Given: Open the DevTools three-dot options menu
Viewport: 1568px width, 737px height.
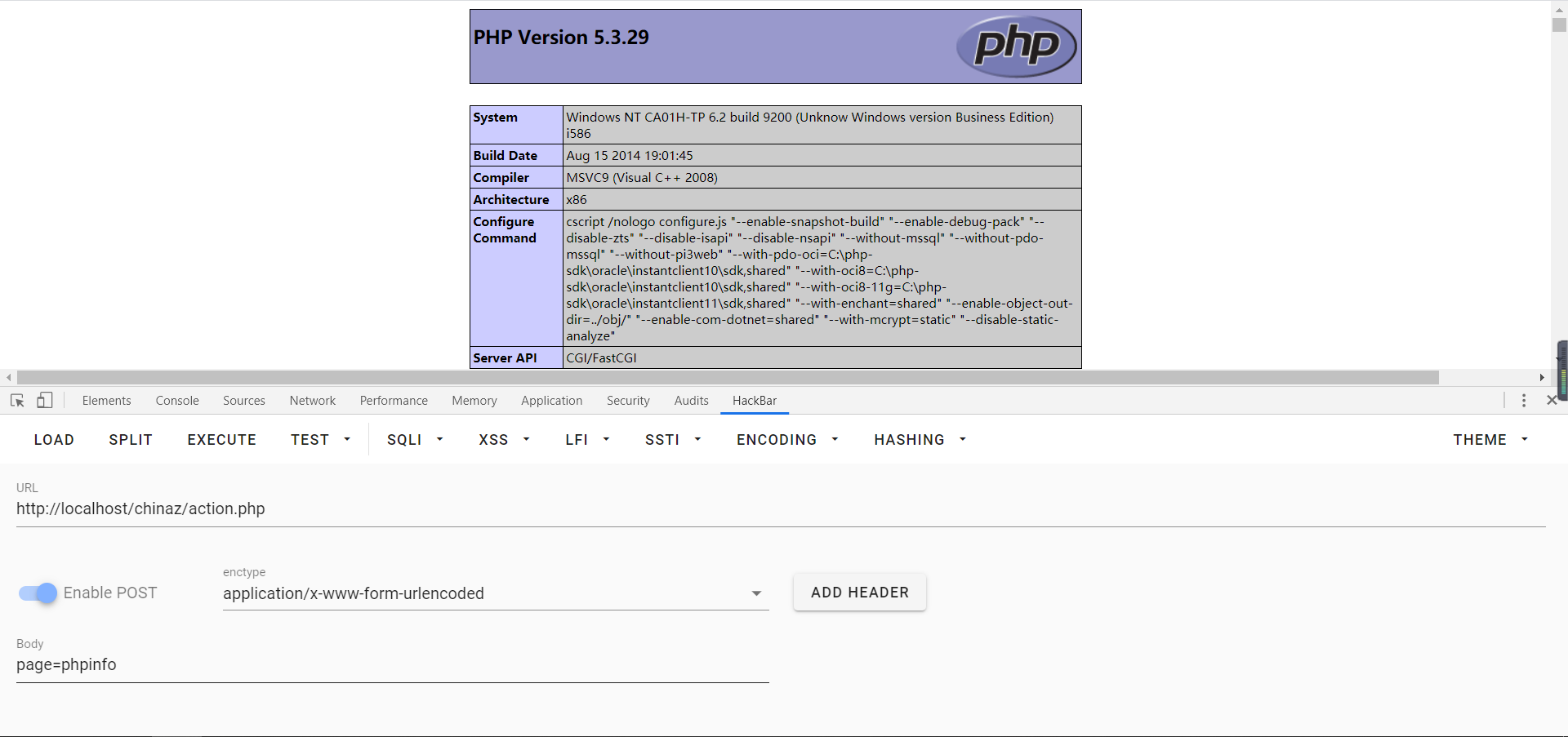Looking at the screenshot, I should pyautogui.click(x=1524, y=401).
